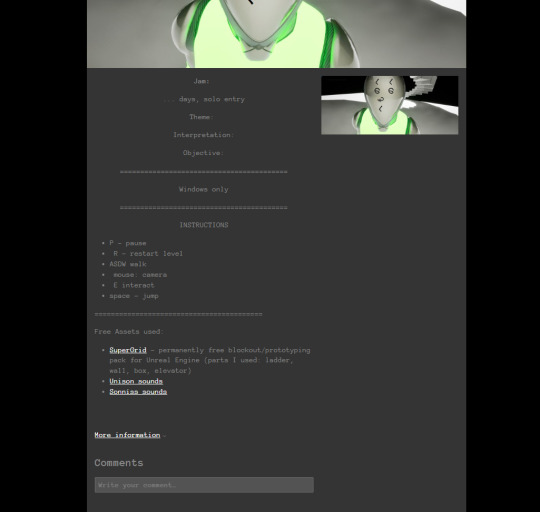
Task: Click the comment input field
Action: [x=204, y=485]
